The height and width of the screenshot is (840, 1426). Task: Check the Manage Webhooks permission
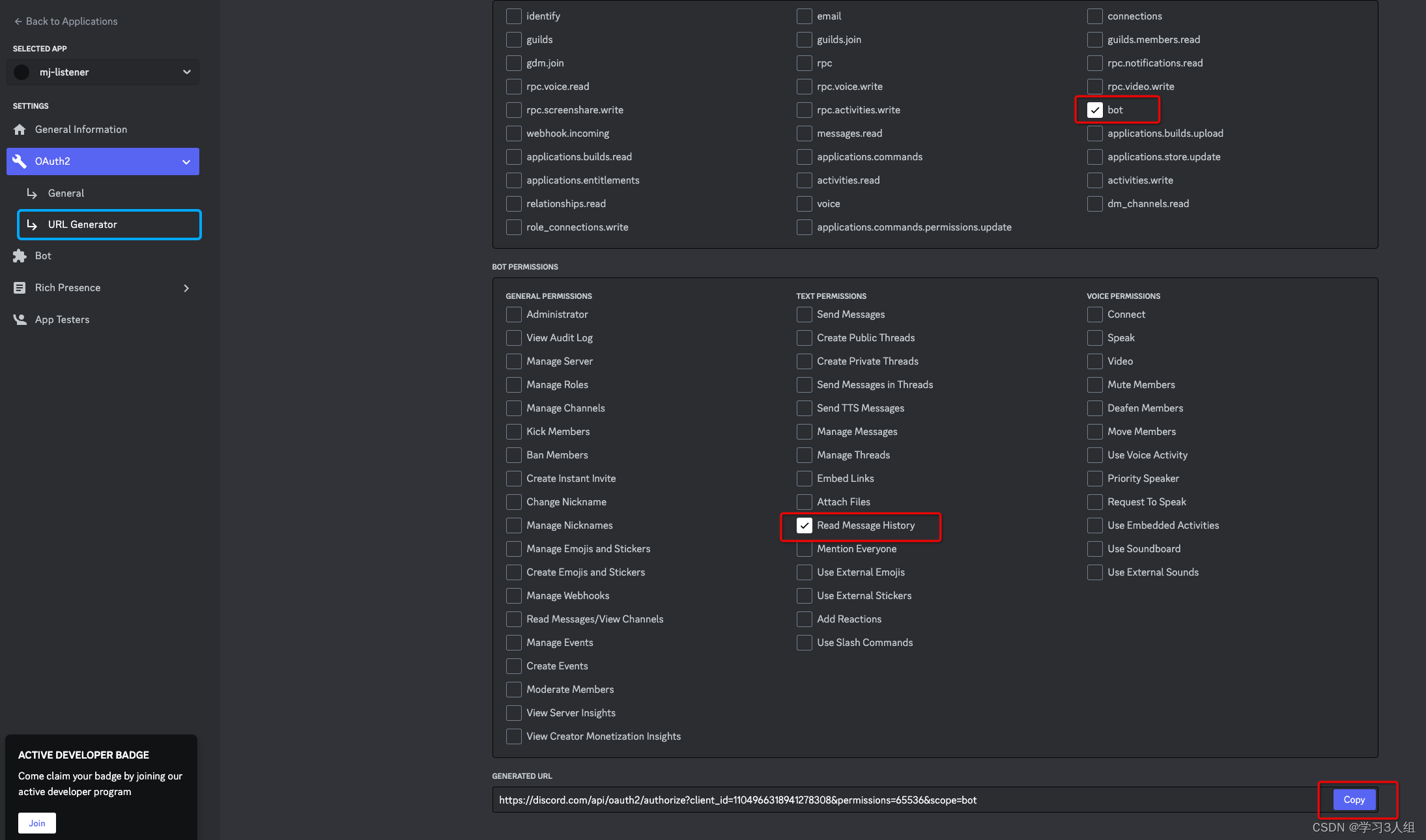coord(513,596)
